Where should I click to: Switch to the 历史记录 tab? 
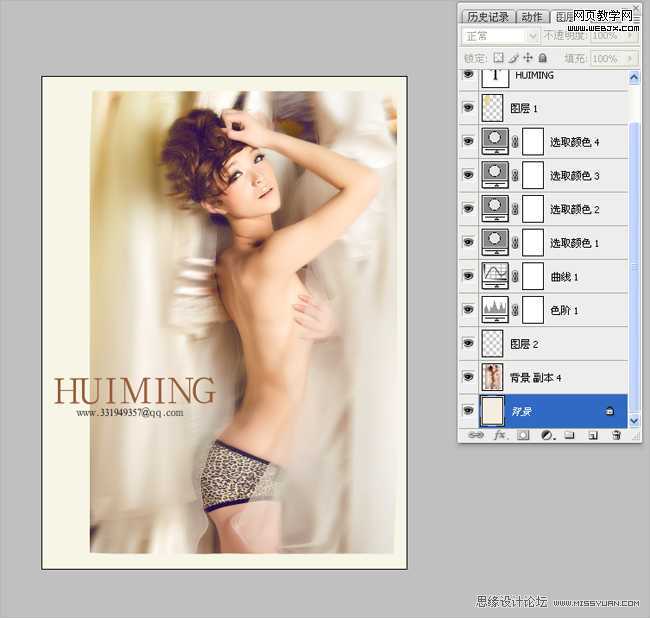[x=488, y=17]
